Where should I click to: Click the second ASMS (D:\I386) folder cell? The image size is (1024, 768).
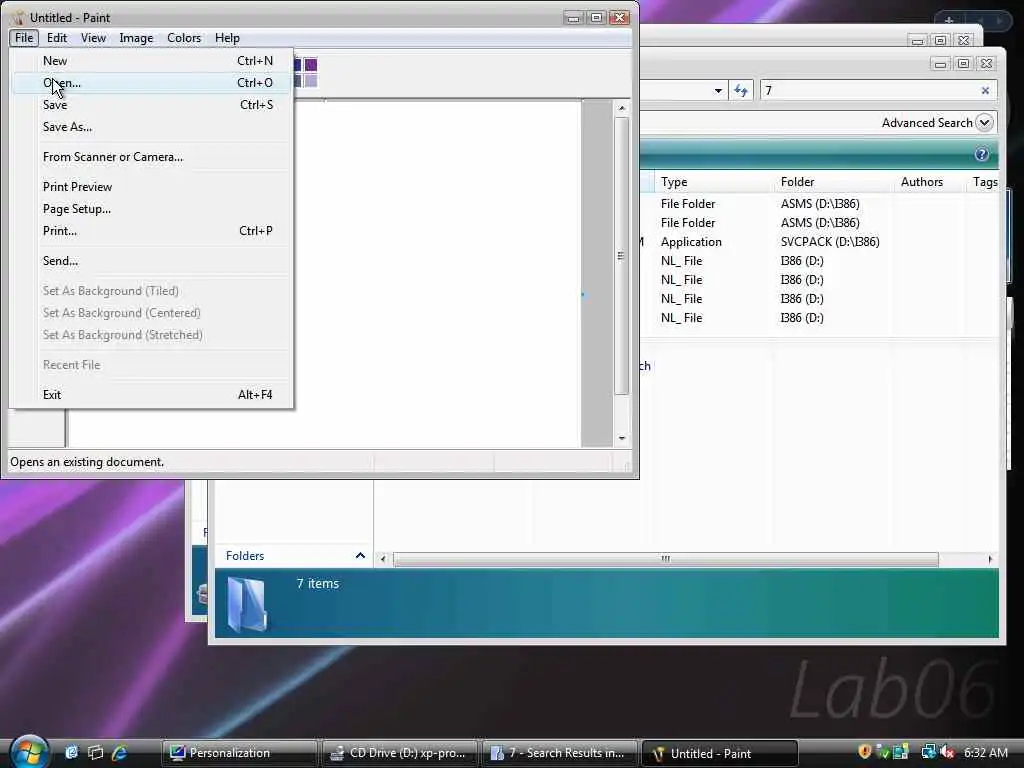(820, 223)
